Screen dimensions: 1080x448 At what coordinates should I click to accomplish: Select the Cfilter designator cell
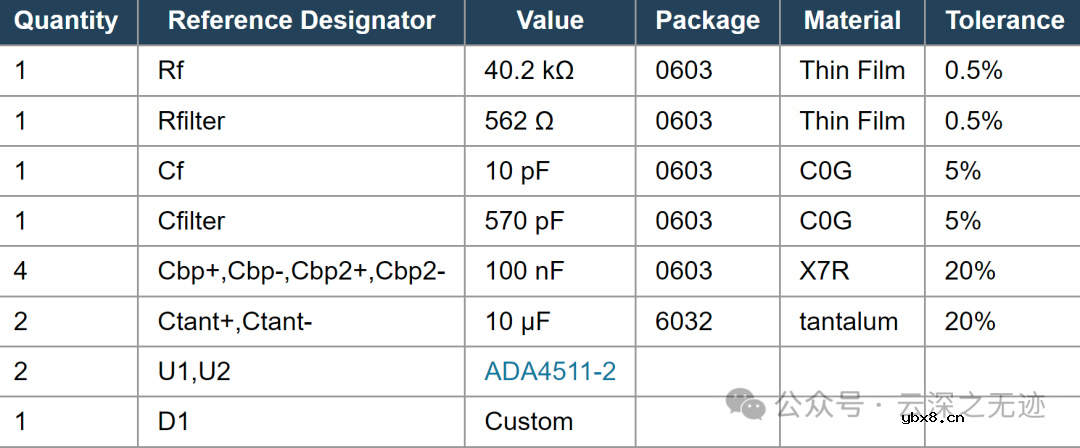[x=191, y=221]
